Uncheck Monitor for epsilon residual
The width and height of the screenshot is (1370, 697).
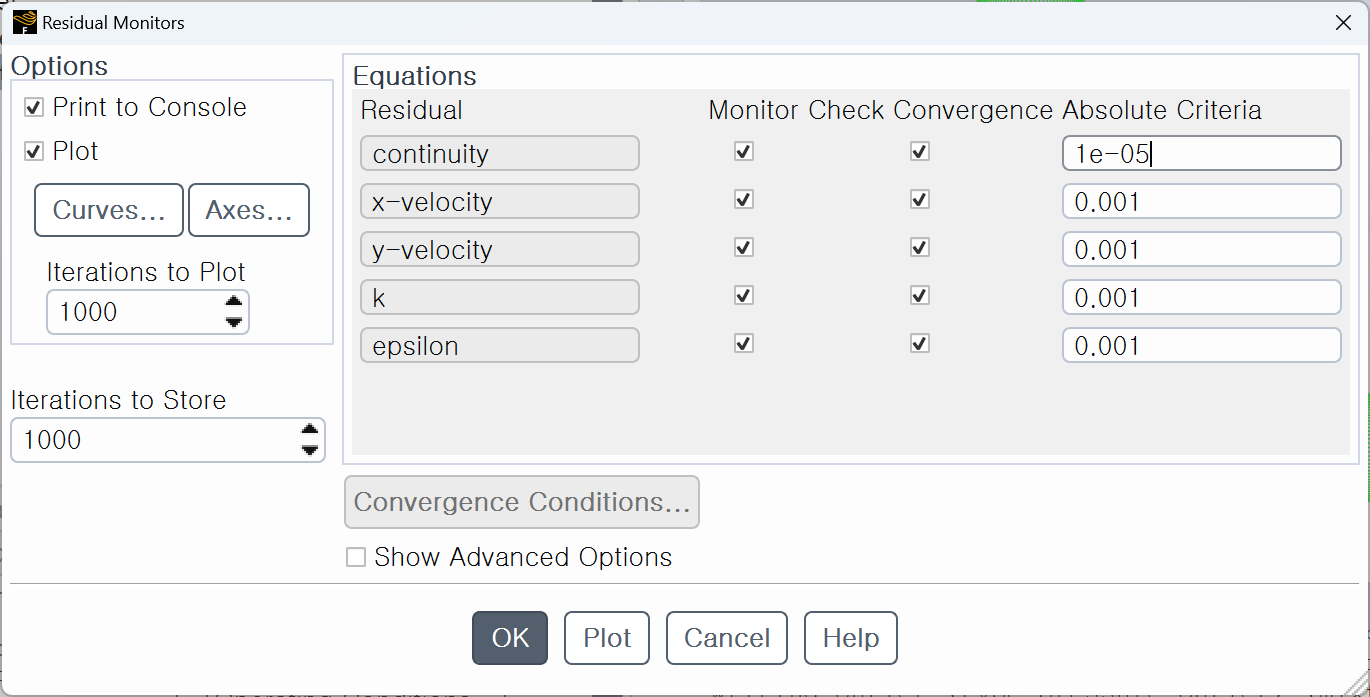[743, 343]
